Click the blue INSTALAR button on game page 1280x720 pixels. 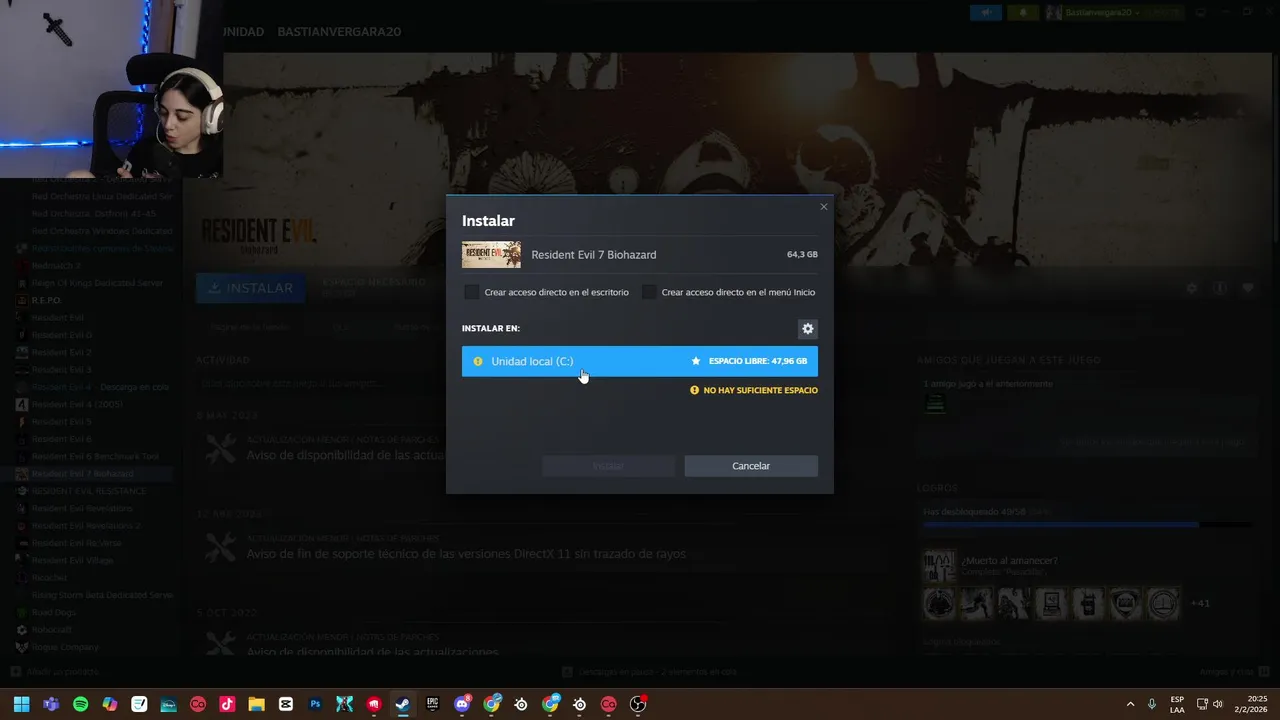252,288
